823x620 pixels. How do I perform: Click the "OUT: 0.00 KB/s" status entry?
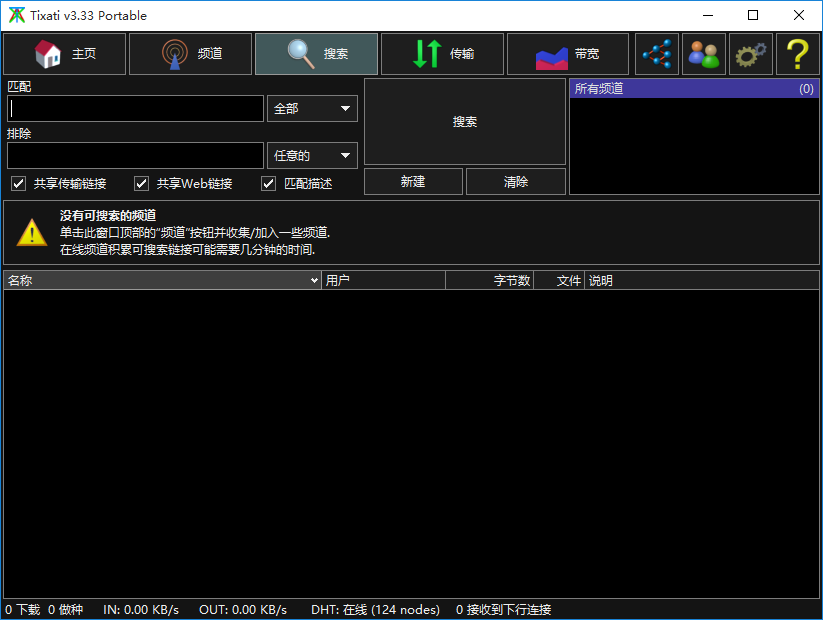[243, 610]
